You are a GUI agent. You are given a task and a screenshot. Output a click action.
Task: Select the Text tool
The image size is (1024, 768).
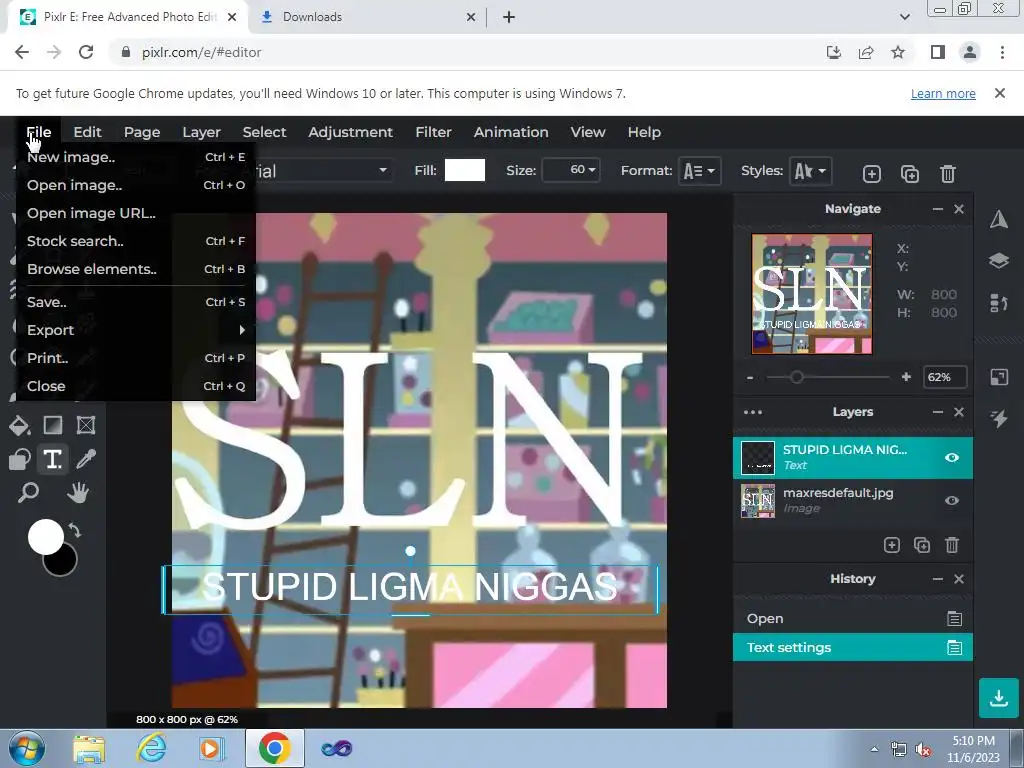click(53, 459)
